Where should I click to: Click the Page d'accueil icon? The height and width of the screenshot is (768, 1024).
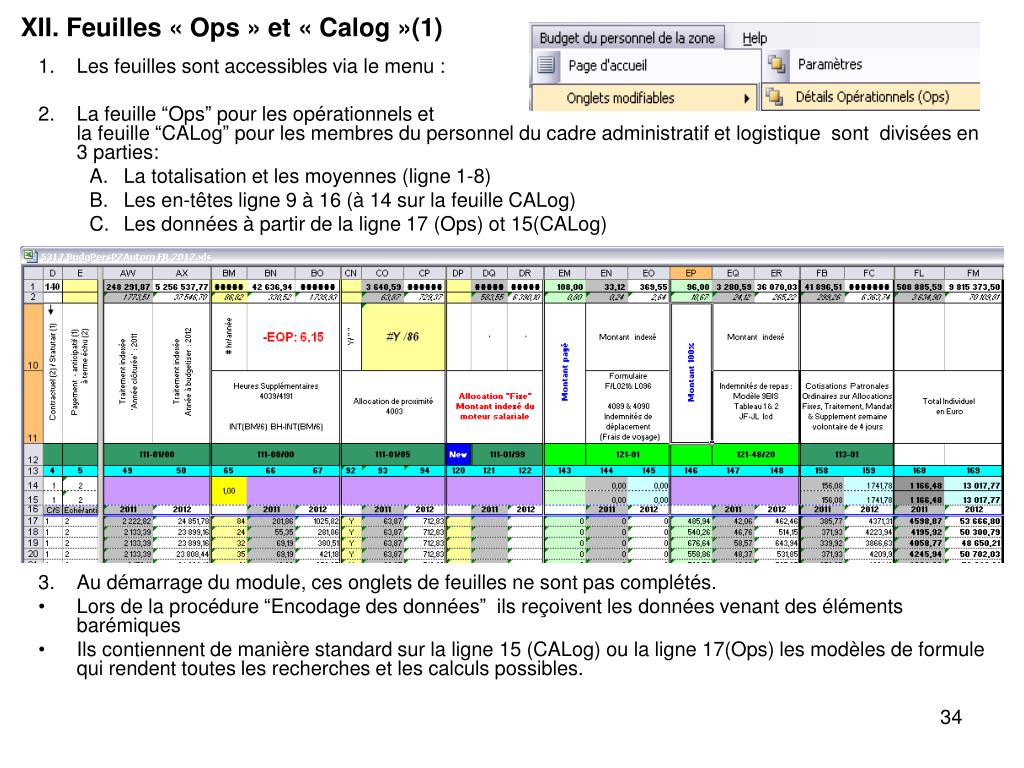[546, 65]
